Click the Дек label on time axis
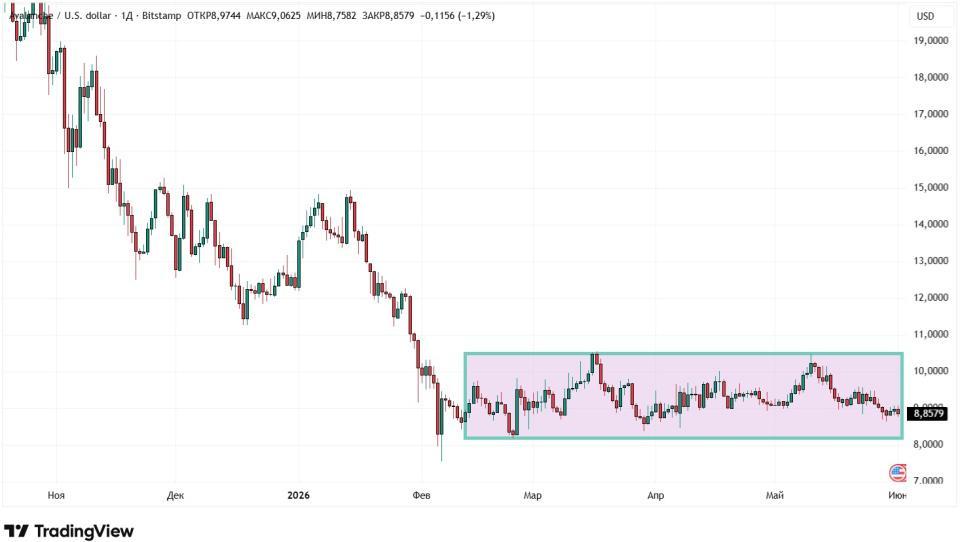The height and width of the screenshot is (542, 960). point(175,495)
